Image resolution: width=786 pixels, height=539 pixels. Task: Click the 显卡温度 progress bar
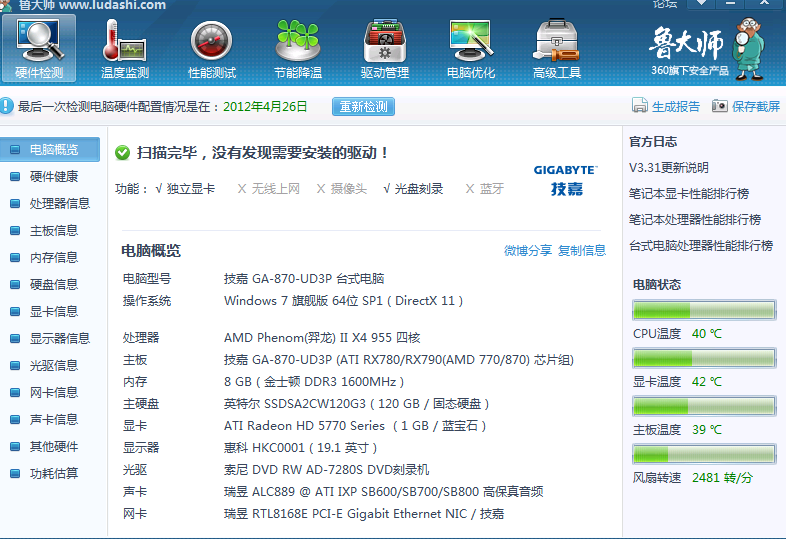[704, 358]
